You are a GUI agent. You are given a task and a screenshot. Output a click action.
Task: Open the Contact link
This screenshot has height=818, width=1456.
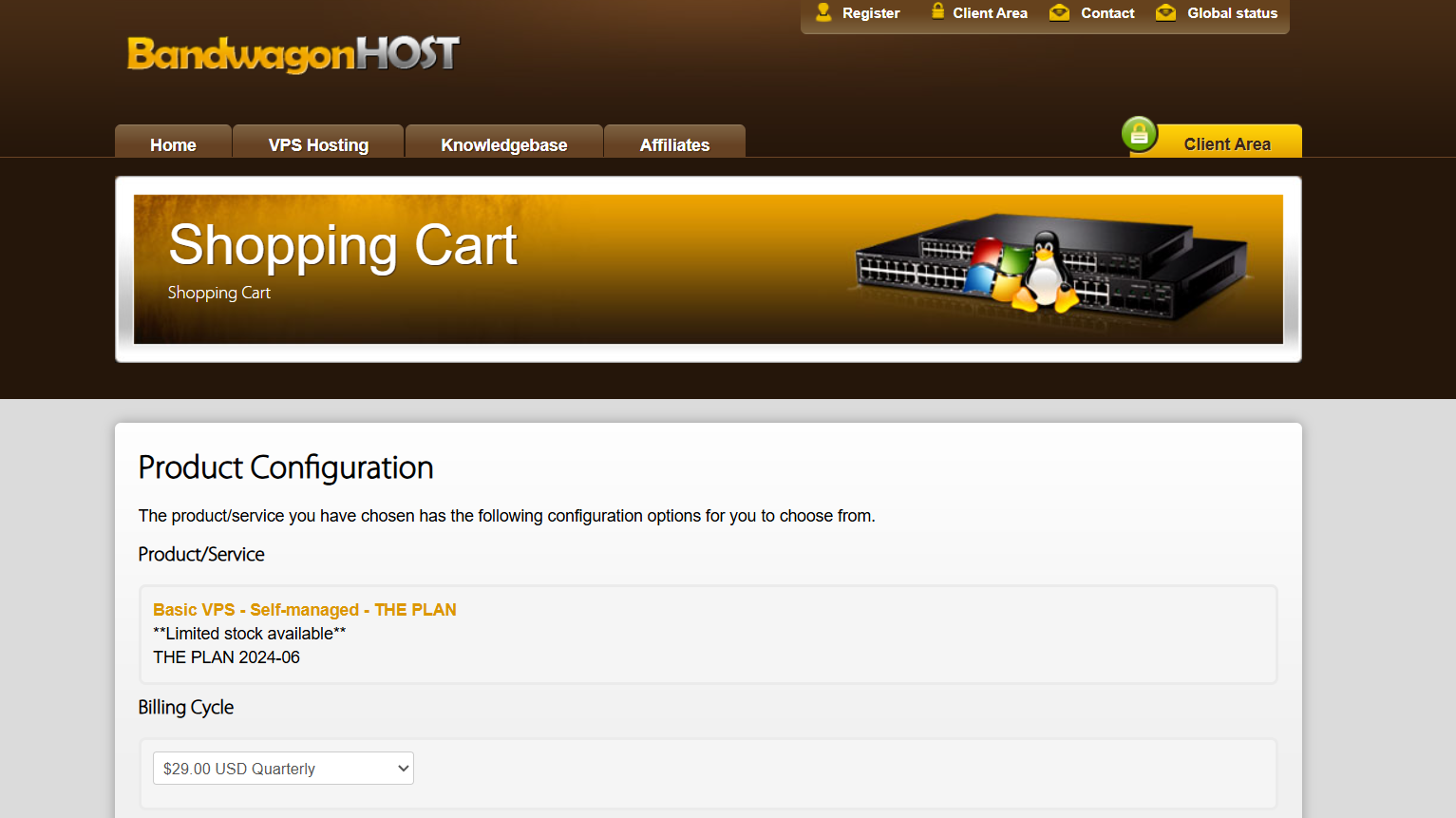(1107, 13)
